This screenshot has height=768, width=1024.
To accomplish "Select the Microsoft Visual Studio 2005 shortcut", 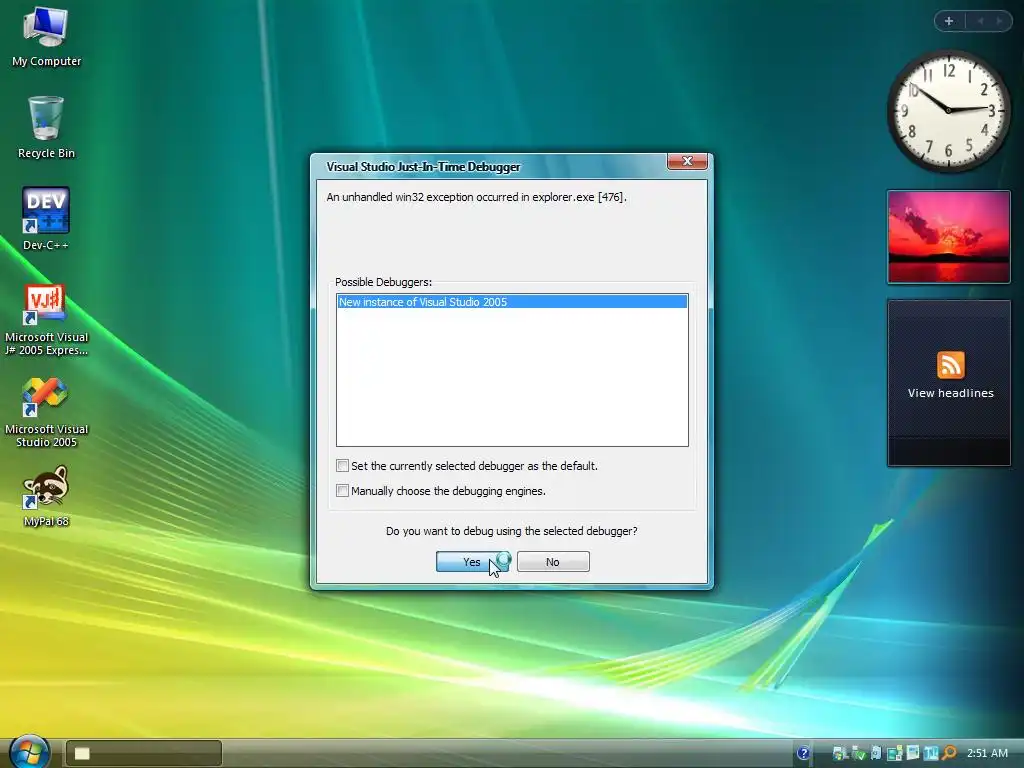I will (x=46, y=413).
